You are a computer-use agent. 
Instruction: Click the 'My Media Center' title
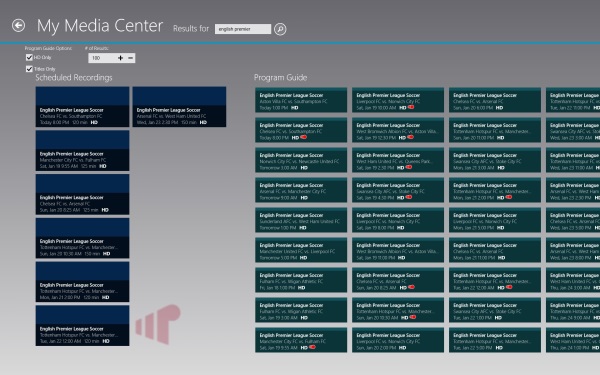coord(100,26)
